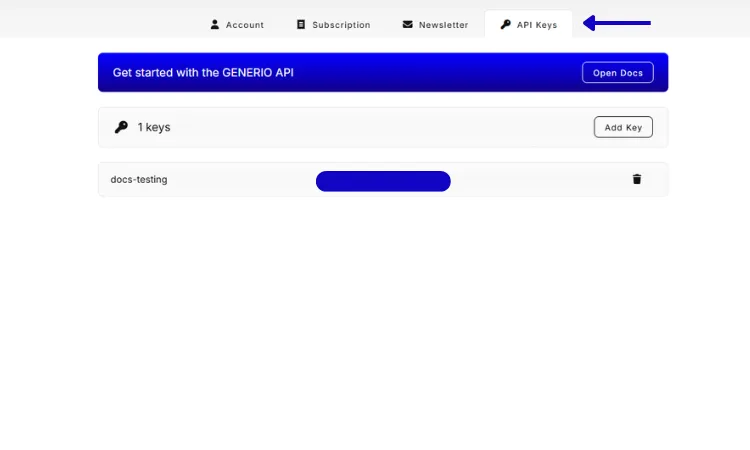Image resolution: width=750 pixels, height=450 pixels.
Task: Click the docs-testing key name
Action: click(139, 179)
